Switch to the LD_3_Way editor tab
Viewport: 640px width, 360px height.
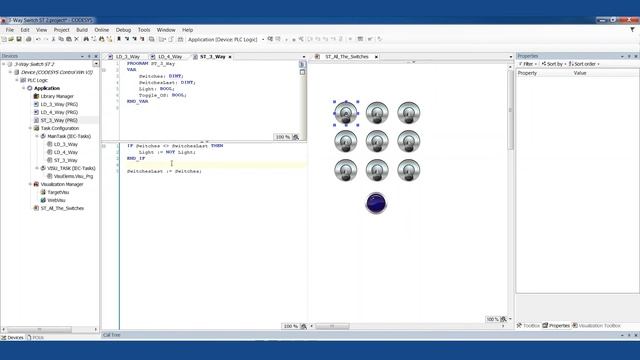coord(124,57)
